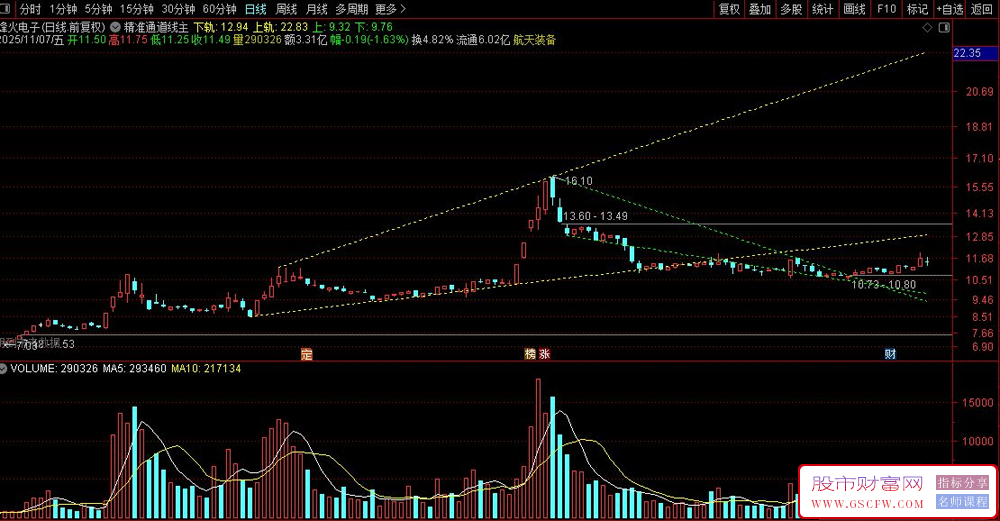1000x521 pixels.
Task: Click the 叠加 overlay button
Action: tap(760, 10)
